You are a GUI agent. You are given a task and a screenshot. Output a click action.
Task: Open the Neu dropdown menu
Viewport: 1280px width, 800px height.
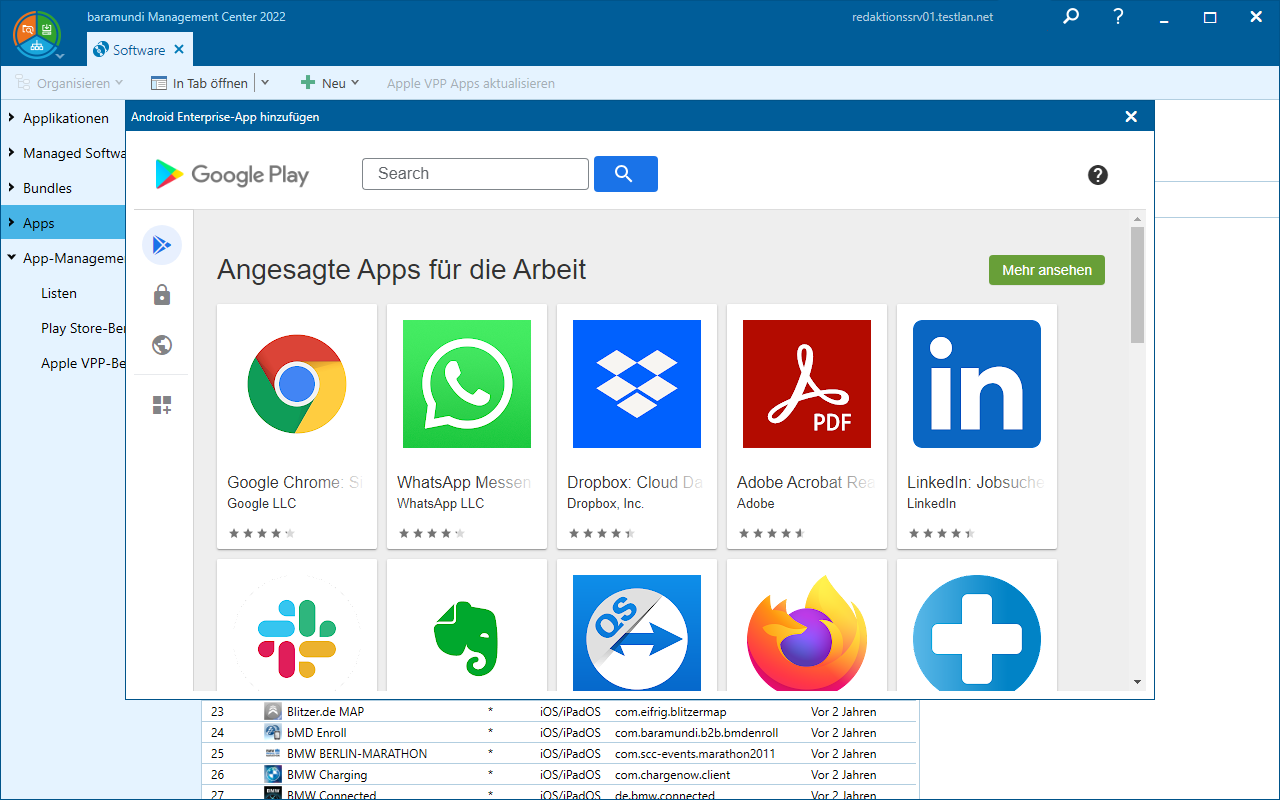[x=331, y=83]
